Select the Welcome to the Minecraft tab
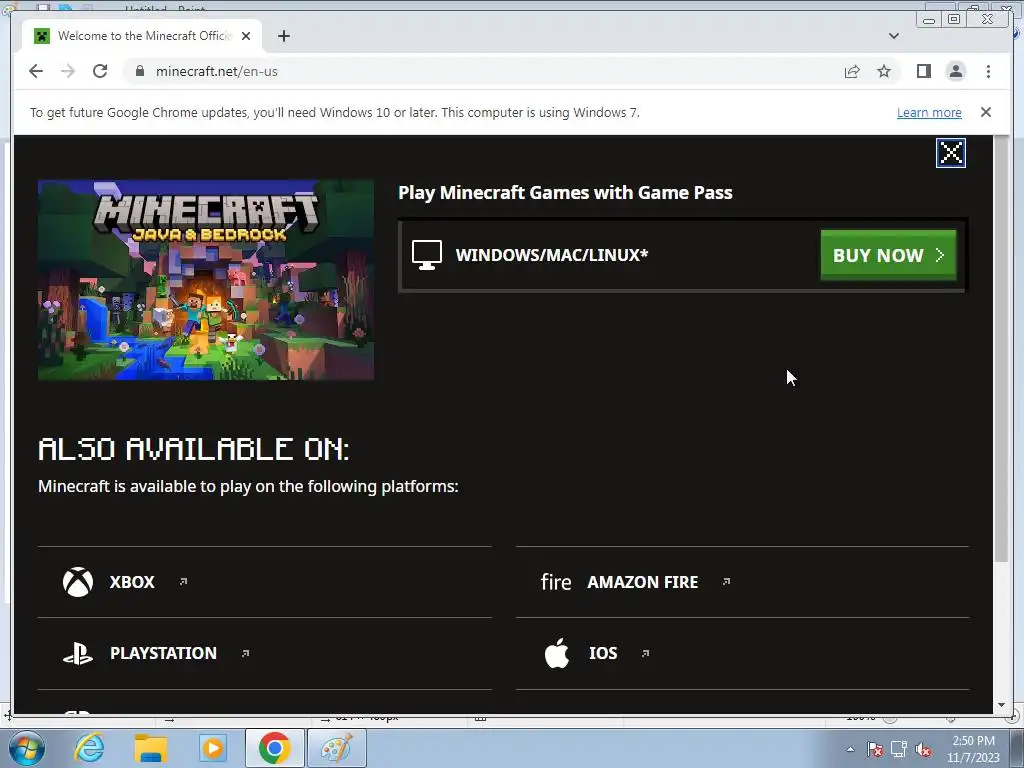This screenshot has width=1024, height=768. 142,36
